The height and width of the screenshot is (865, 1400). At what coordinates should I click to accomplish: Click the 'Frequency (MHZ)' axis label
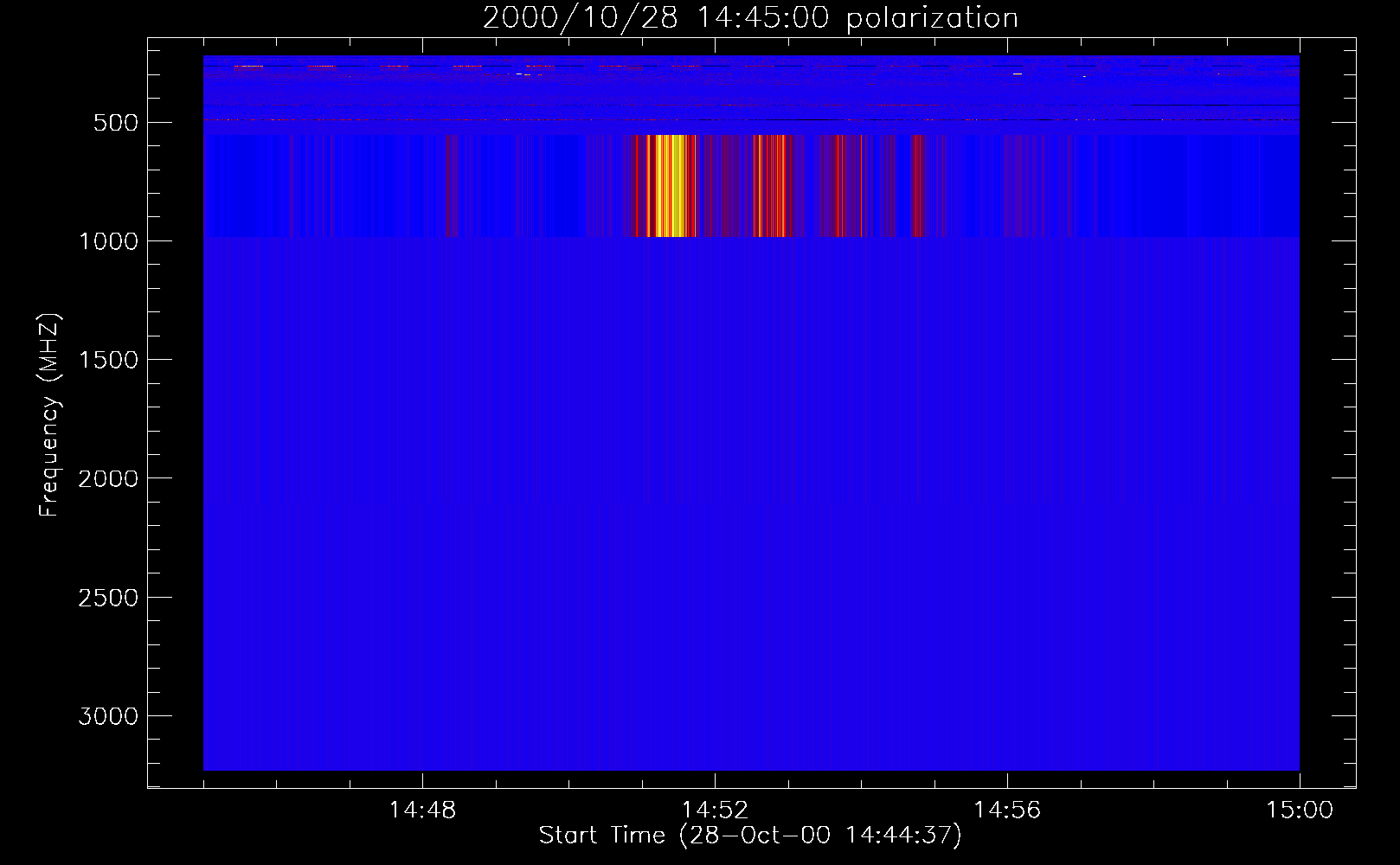(49, 415)
